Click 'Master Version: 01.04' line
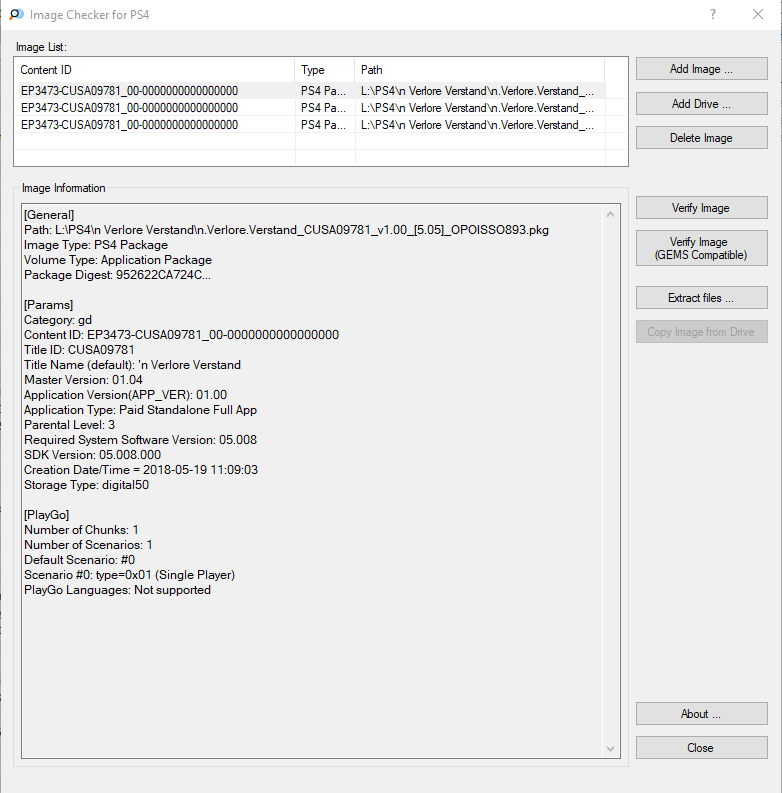Image resolution: width=782 pixels, height=793 pixels. pos(83,380)
